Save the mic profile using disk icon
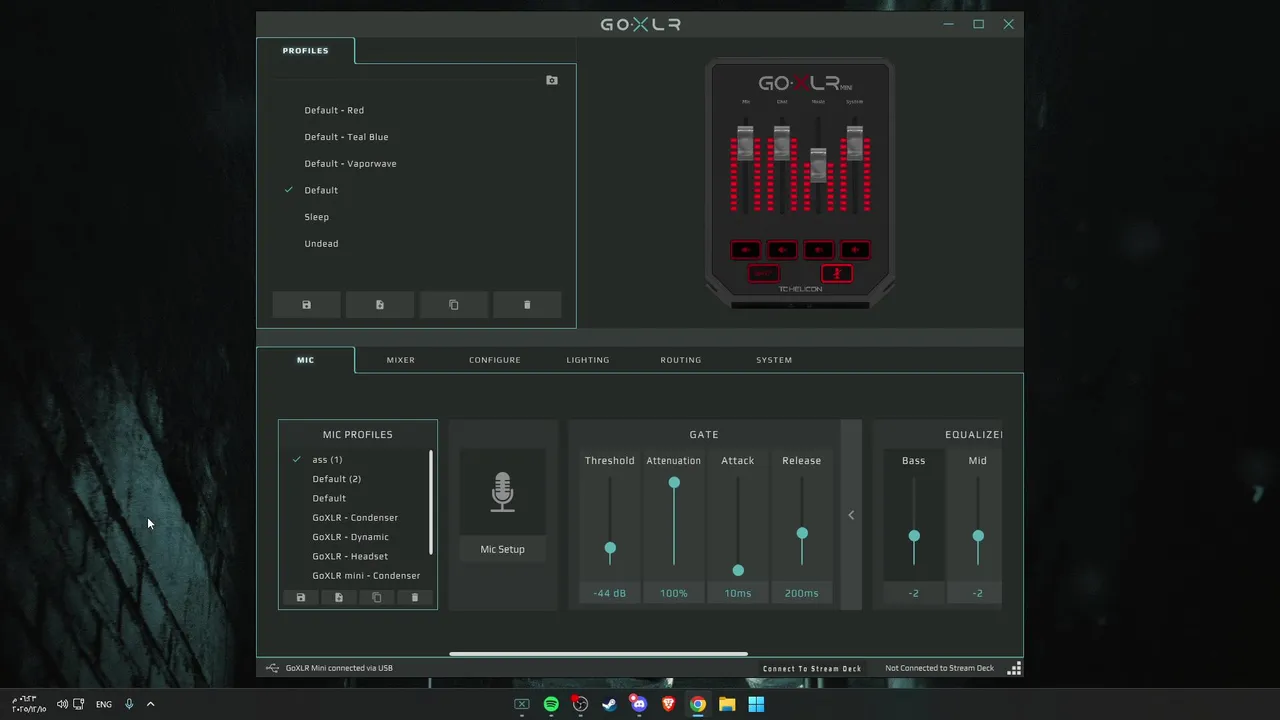This screenshot has width=1280, height=720. coord(301,598)
